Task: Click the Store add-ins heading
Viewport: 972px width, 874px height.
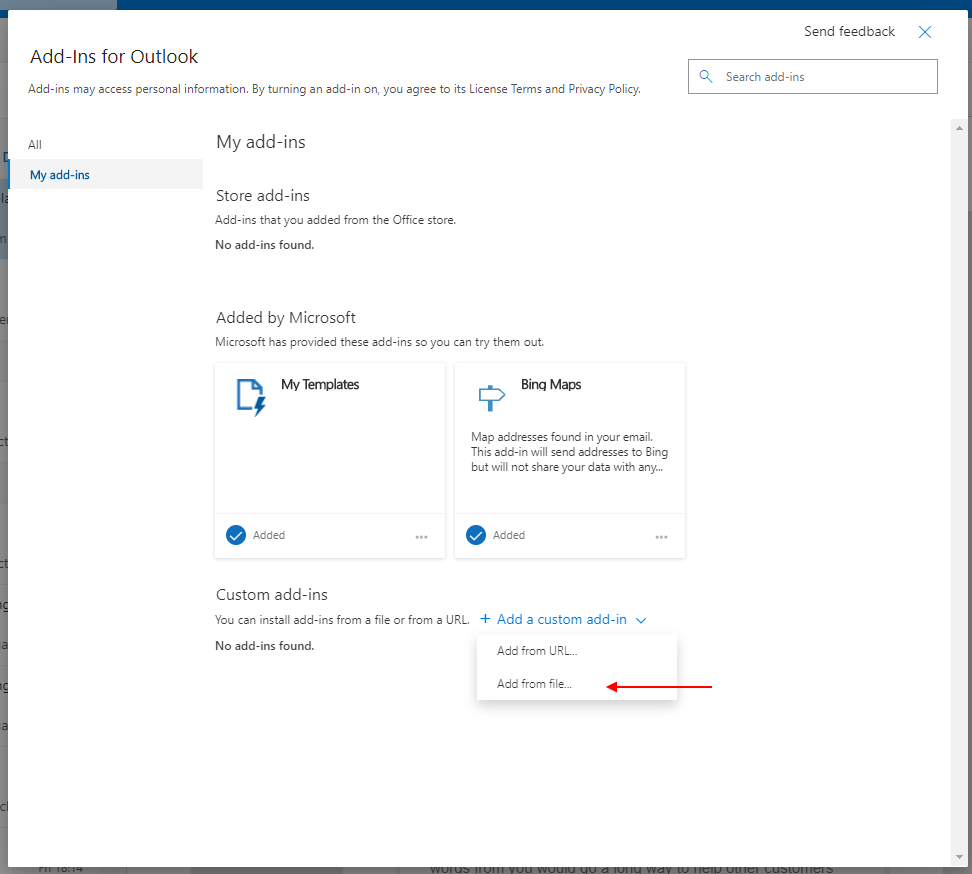Action: click(x=263, y=196)
